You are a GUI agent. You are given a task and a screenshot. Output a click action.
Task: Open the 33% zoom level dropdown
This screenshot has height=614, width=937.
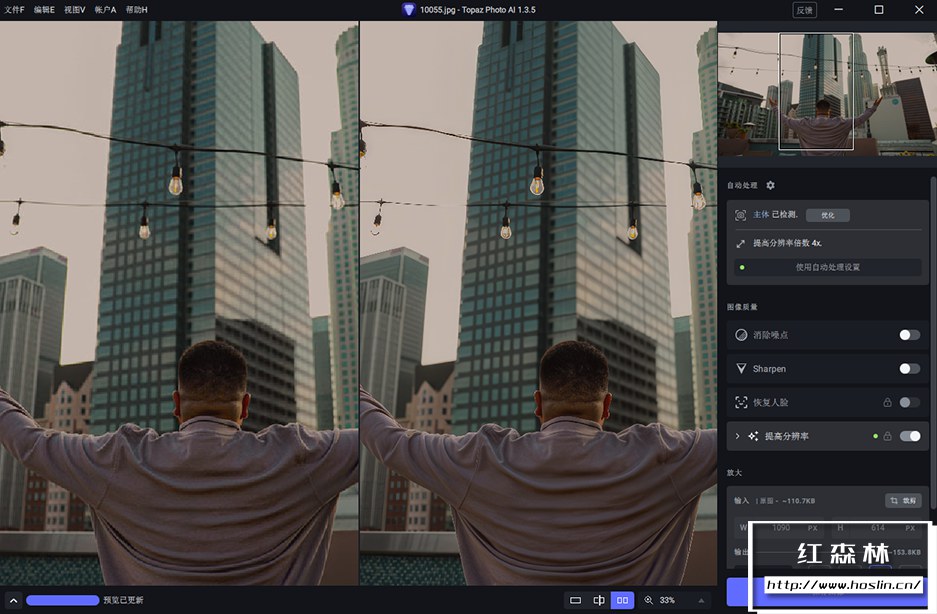coord(701,600)
